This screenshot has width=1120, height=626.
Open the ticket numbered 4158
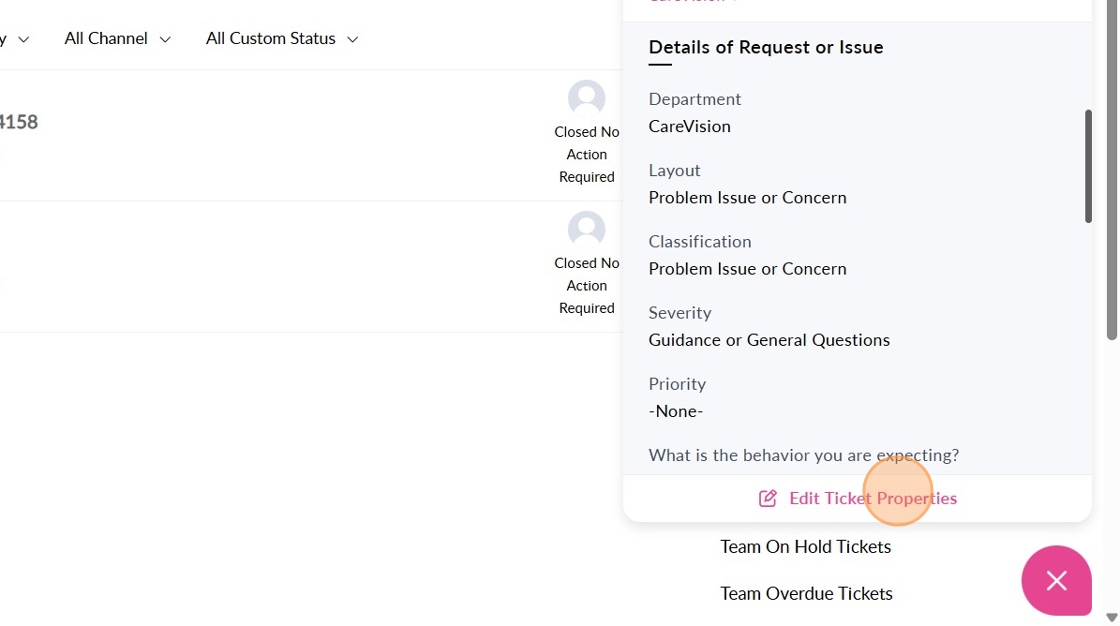[x=18, y=122]
